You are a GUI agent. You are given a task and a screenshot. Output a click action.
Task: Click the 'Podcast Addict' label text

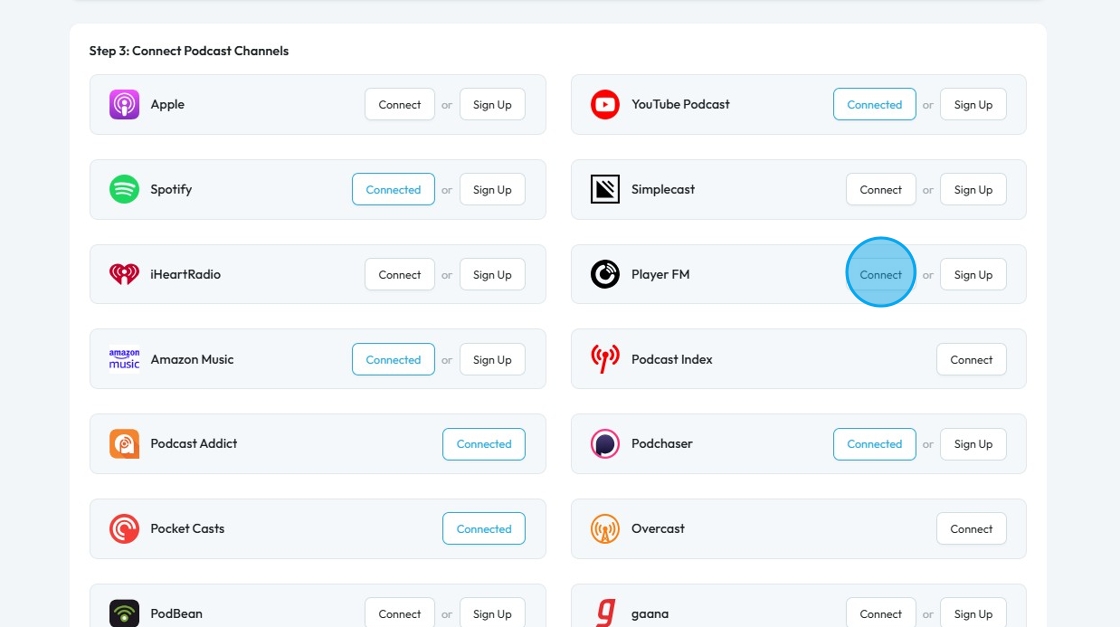(194, 443)
